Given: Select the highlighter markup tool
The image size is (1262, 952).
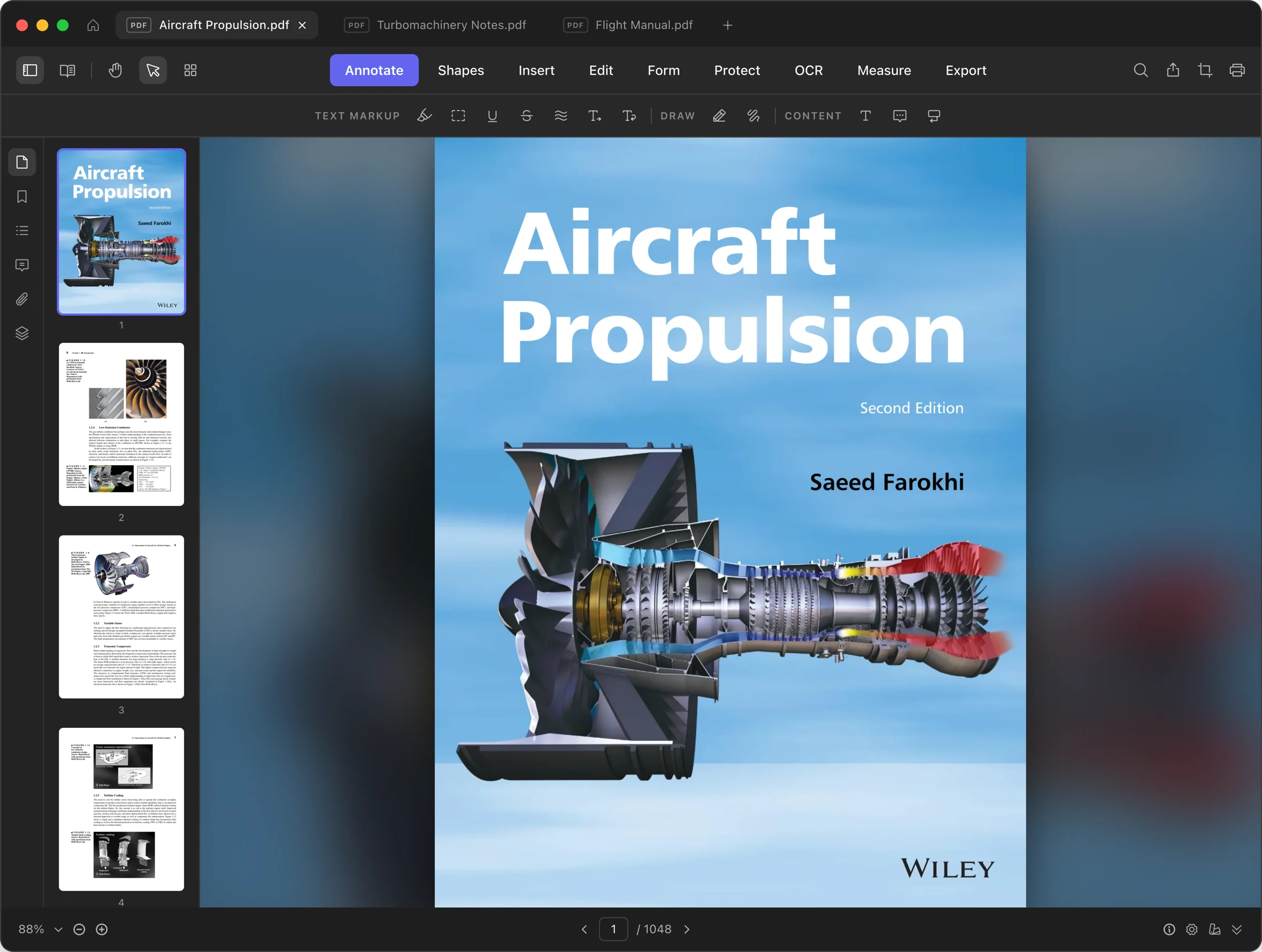Looking at the screenshot, I should click(424, 116).
